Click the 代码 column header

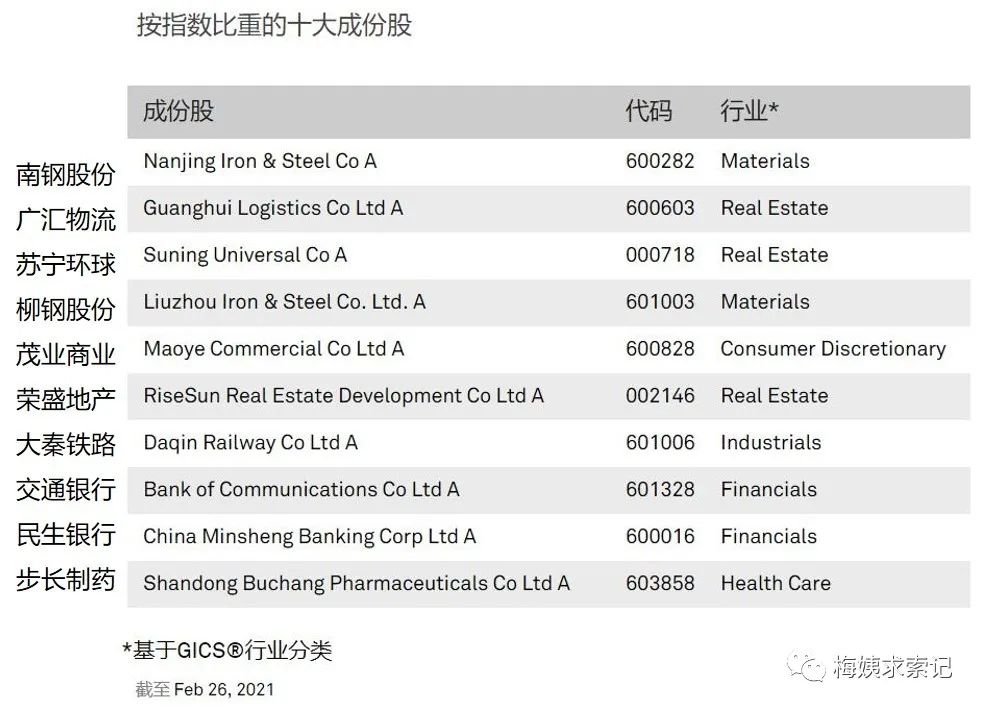648,111
